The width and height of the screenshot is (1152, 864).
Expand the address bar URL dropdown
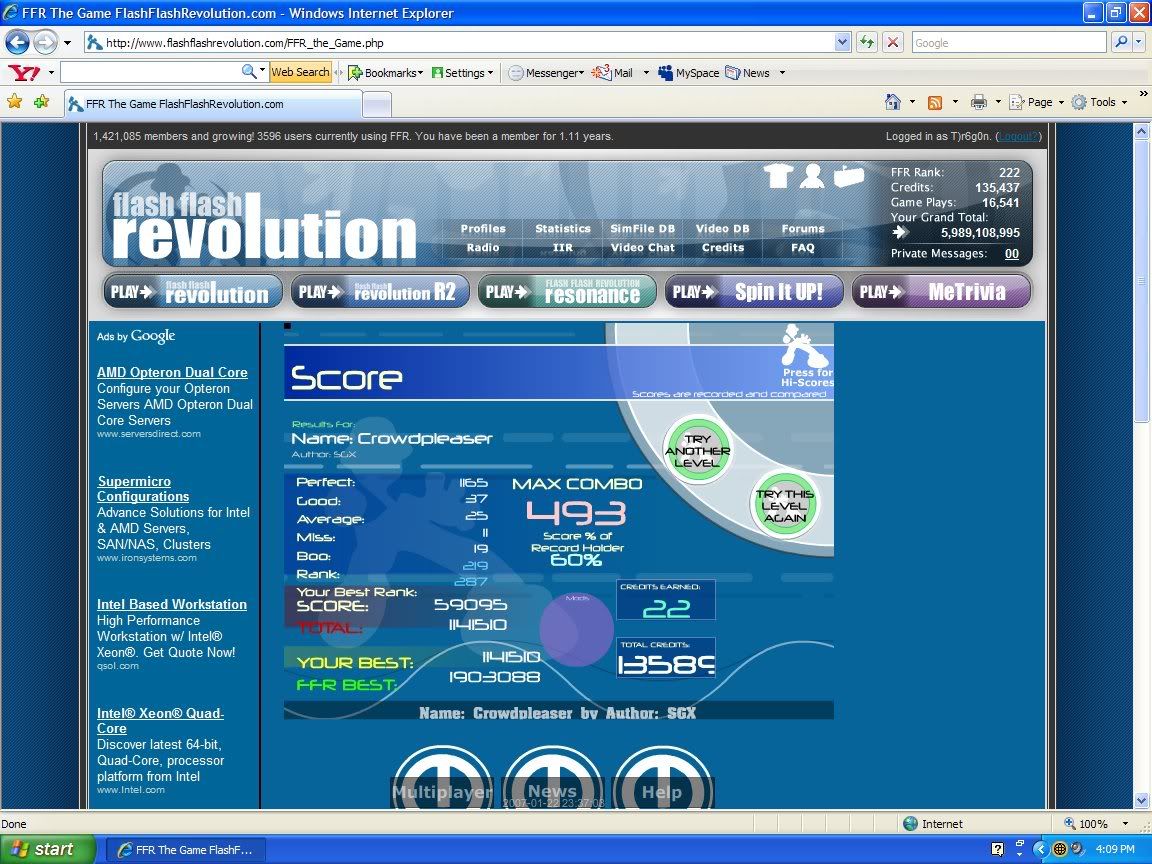point(842,43)
